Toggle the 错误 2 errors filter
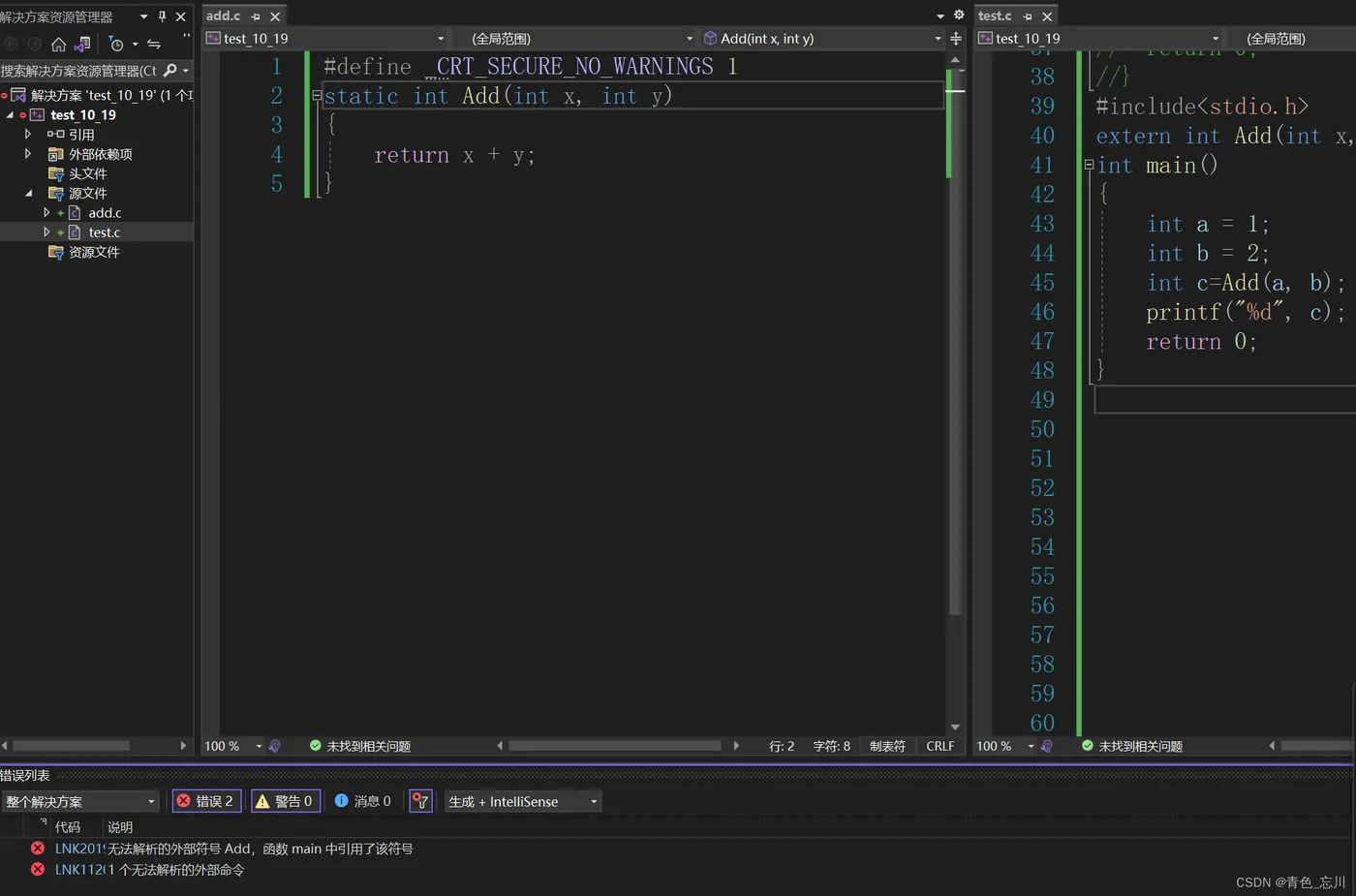Viewport: 1356px width, 896px height. [206, 801]
